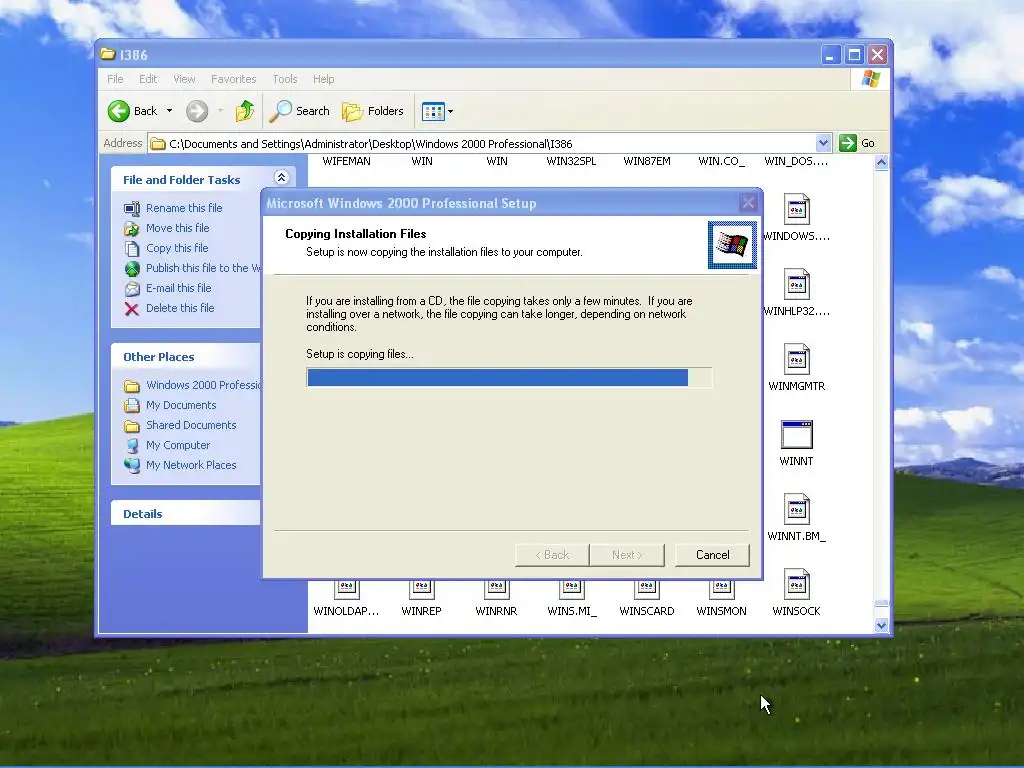Select the WINDOWS file icon
The height and width of the screenshot is (768, 1024).
797,209
